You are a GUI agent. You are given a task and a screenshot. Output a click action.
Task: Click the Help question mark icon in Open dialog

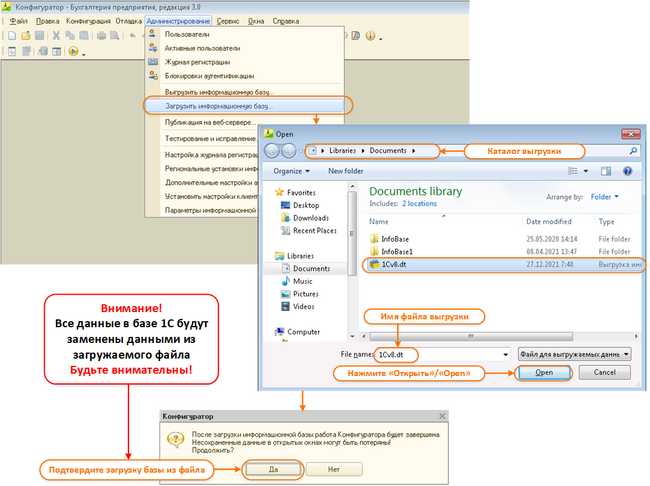(x=627, y=171)
